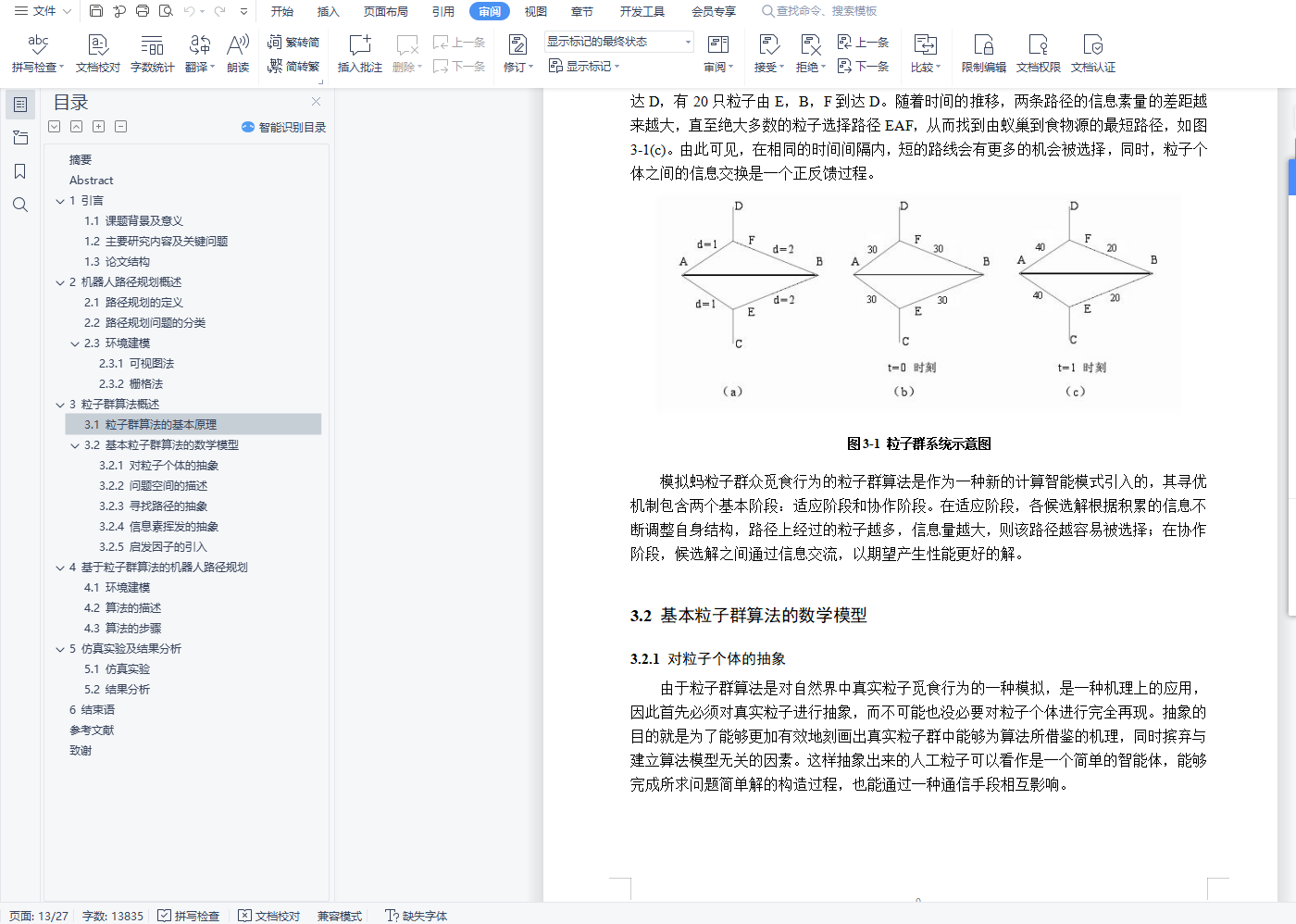The width and height of the screenshot is (1296, 924).
Task: Click the Redo arrow icon
Action: 219,11
